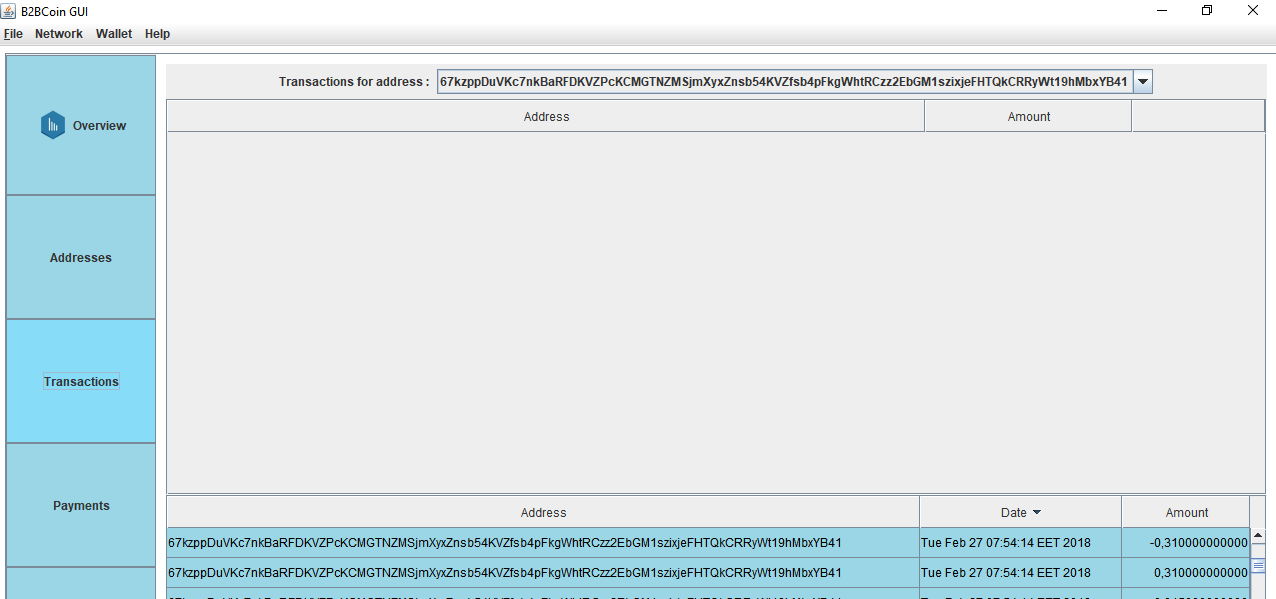
Task: Click the blue hexagon Overview icon
Action: [x=52, y=125]
